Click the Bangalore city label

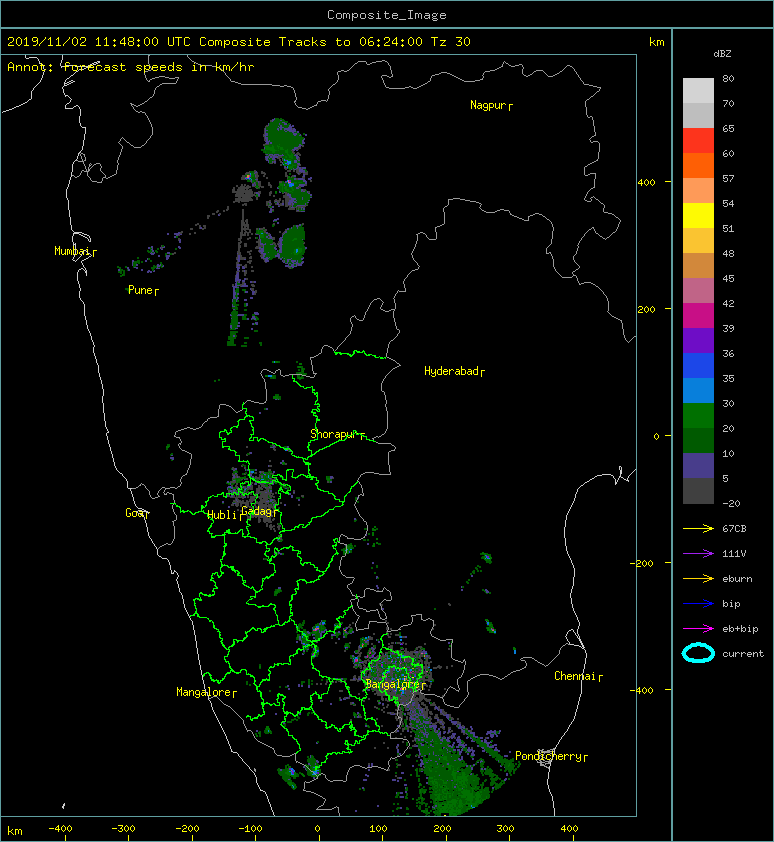(x=392, y=684)
